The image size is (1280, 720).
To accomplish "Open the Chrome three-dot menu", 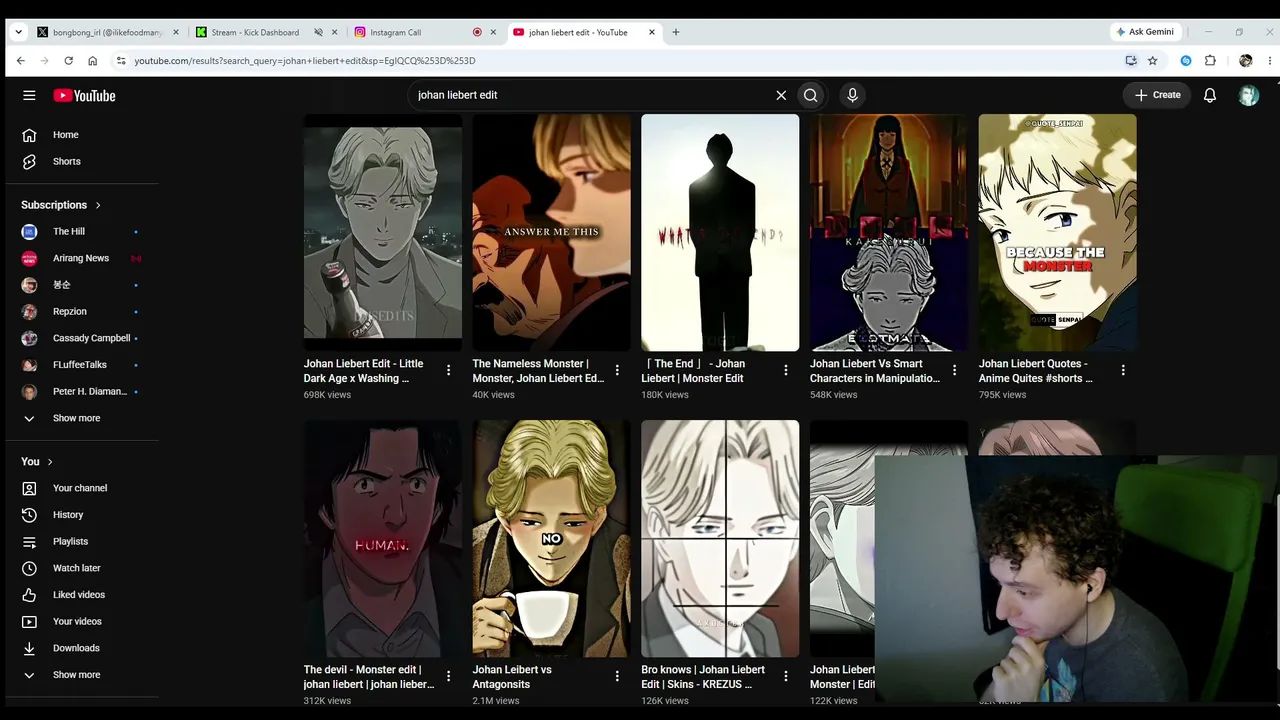I will 1270,61.
